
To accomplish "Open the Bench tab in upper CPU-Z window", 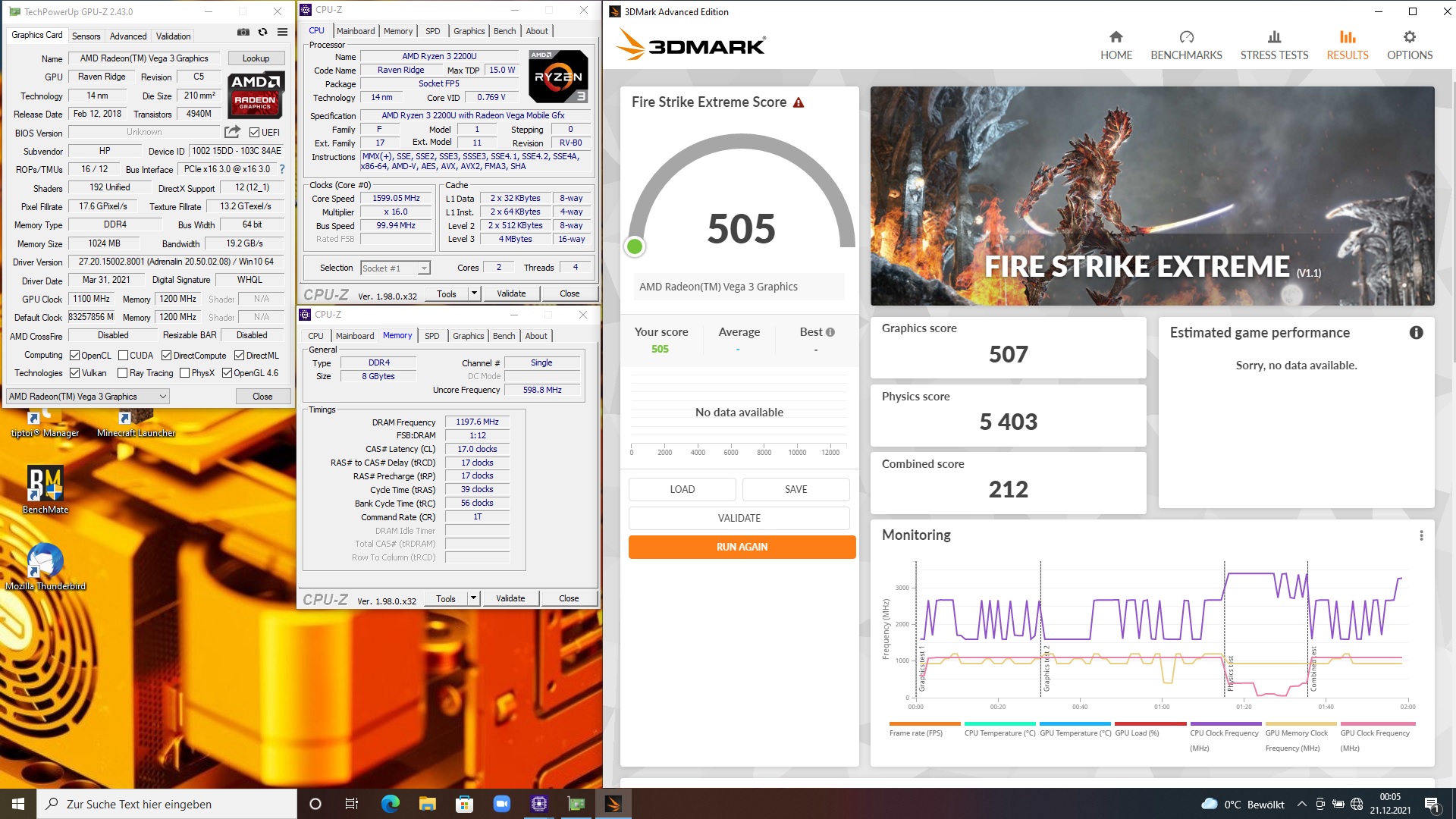I will pyautogui.click(x=504, y=31).
